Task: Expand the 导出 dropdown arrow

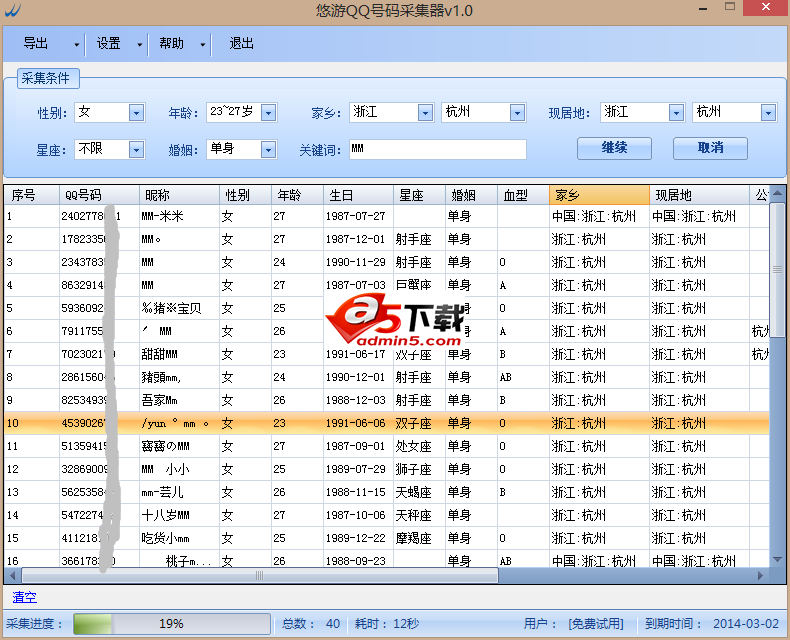Action: click(77, 45)
